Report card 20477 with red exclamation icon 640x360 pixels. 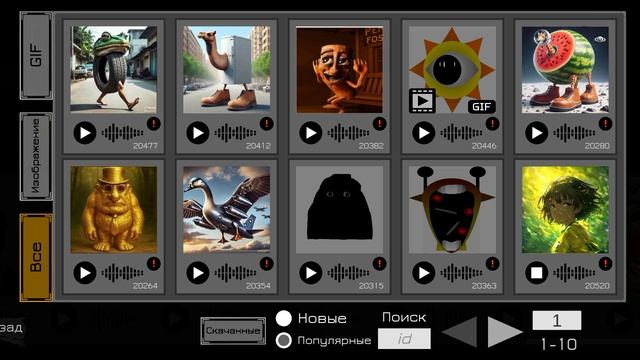point(154,123)
